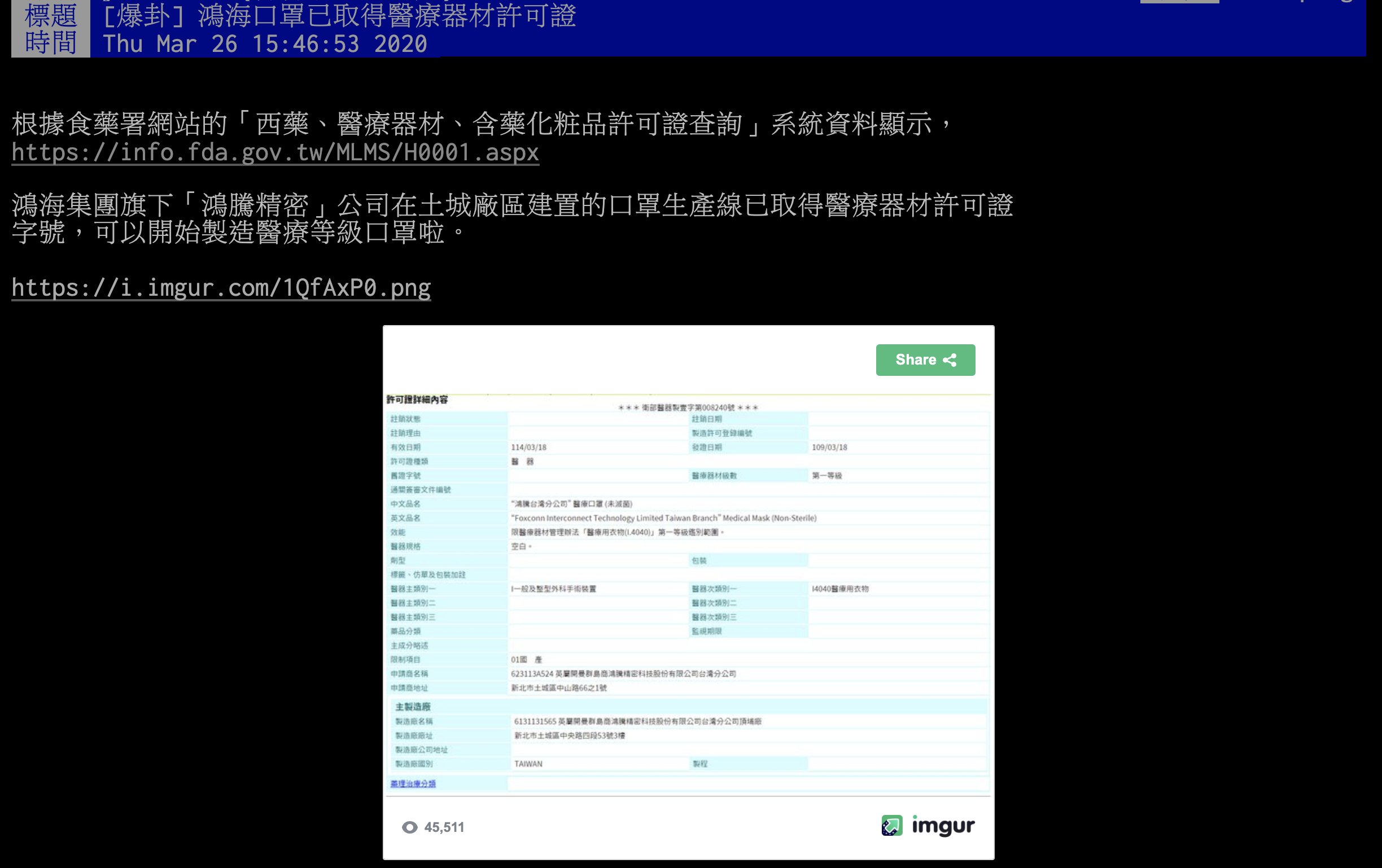Click the imgur wordmark text
Viewport: 1382px width, 868px height.
pos(943,826)
